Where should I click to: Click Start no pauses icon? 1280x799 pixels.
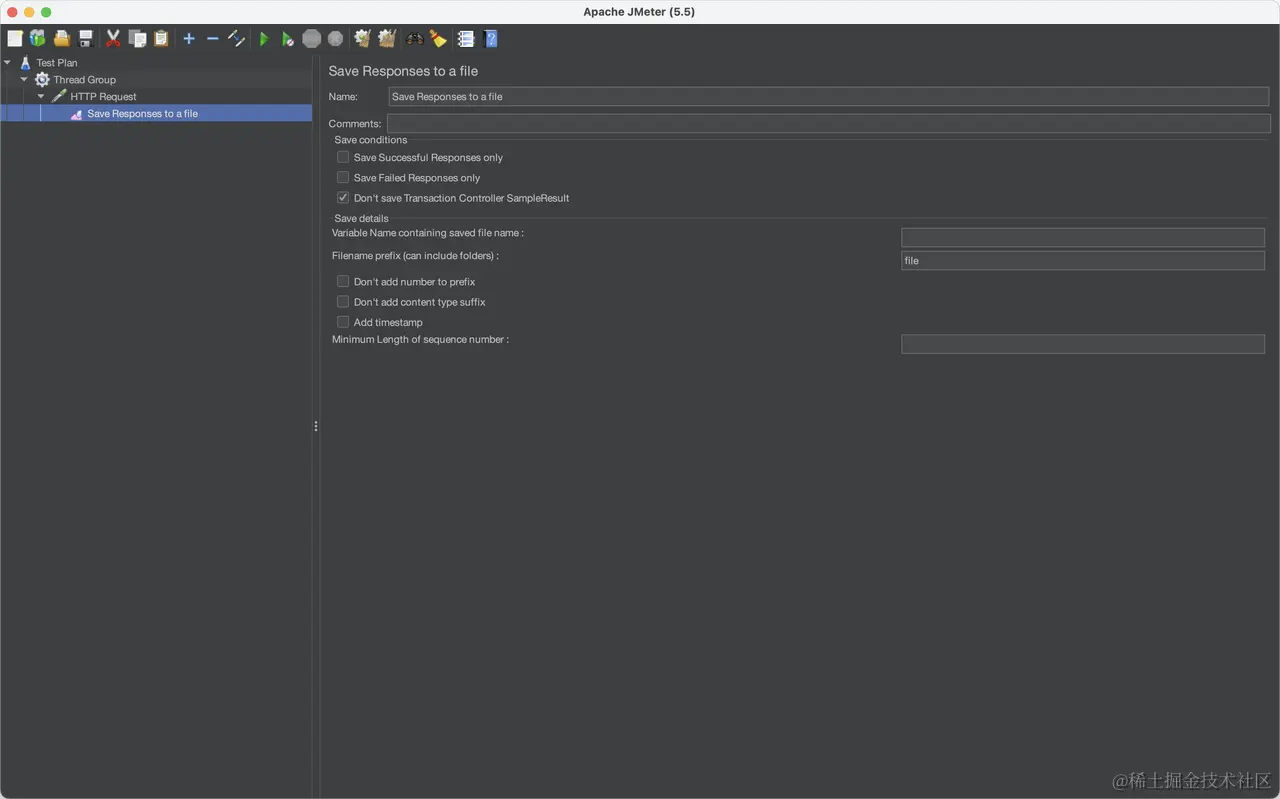click(x=287, y=39)
